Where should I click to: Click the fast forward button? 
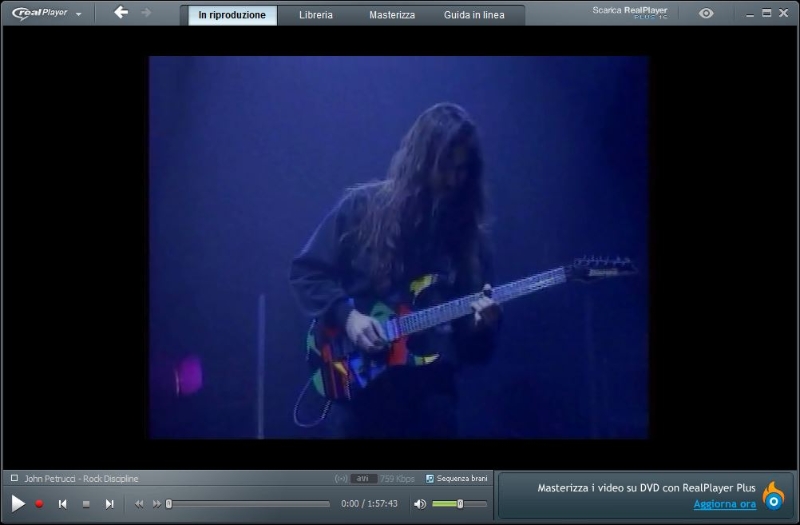(x=156, y=504)
